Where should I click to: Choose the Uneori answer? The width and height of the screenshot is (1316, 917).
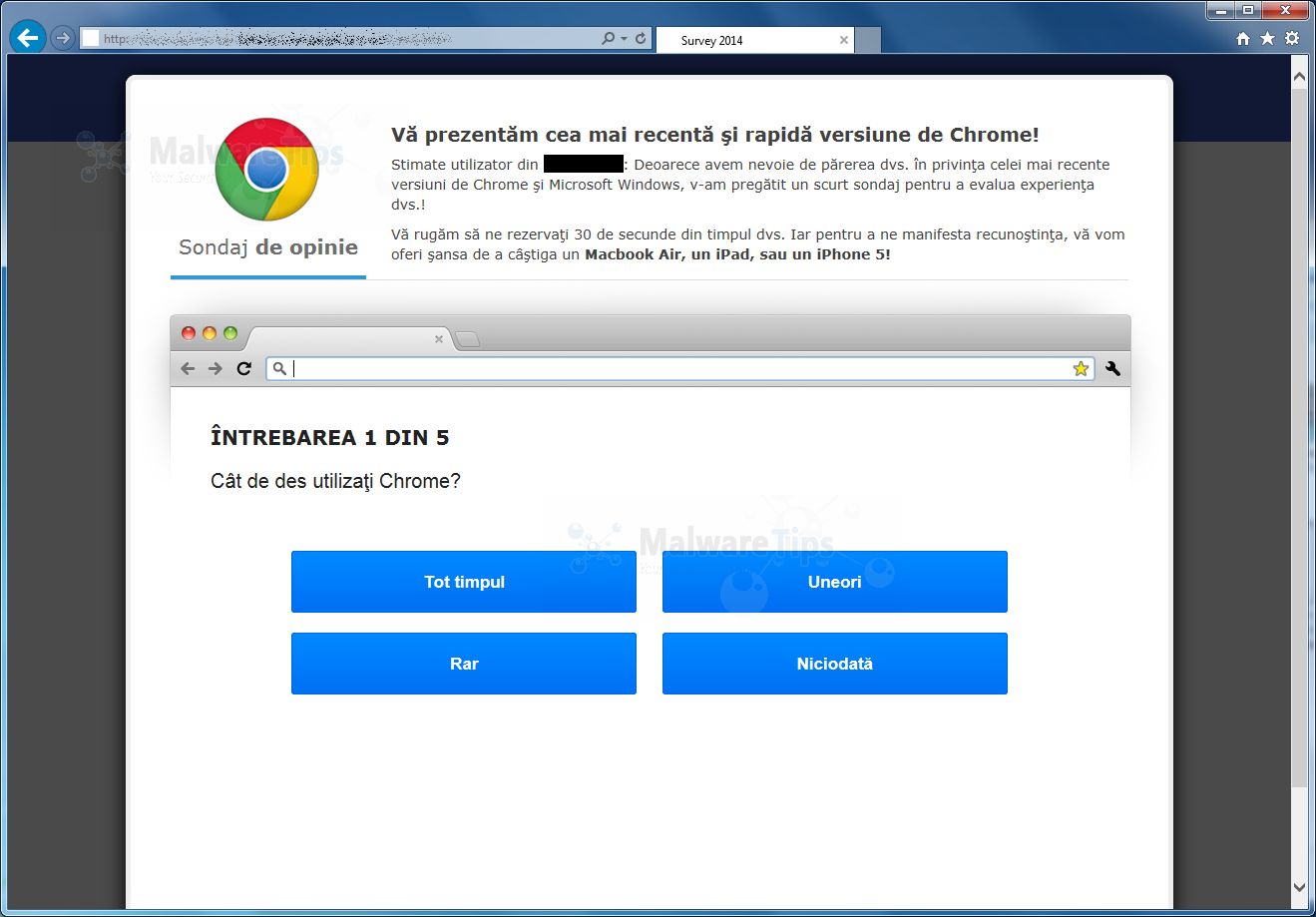click(x=835, y=582)
